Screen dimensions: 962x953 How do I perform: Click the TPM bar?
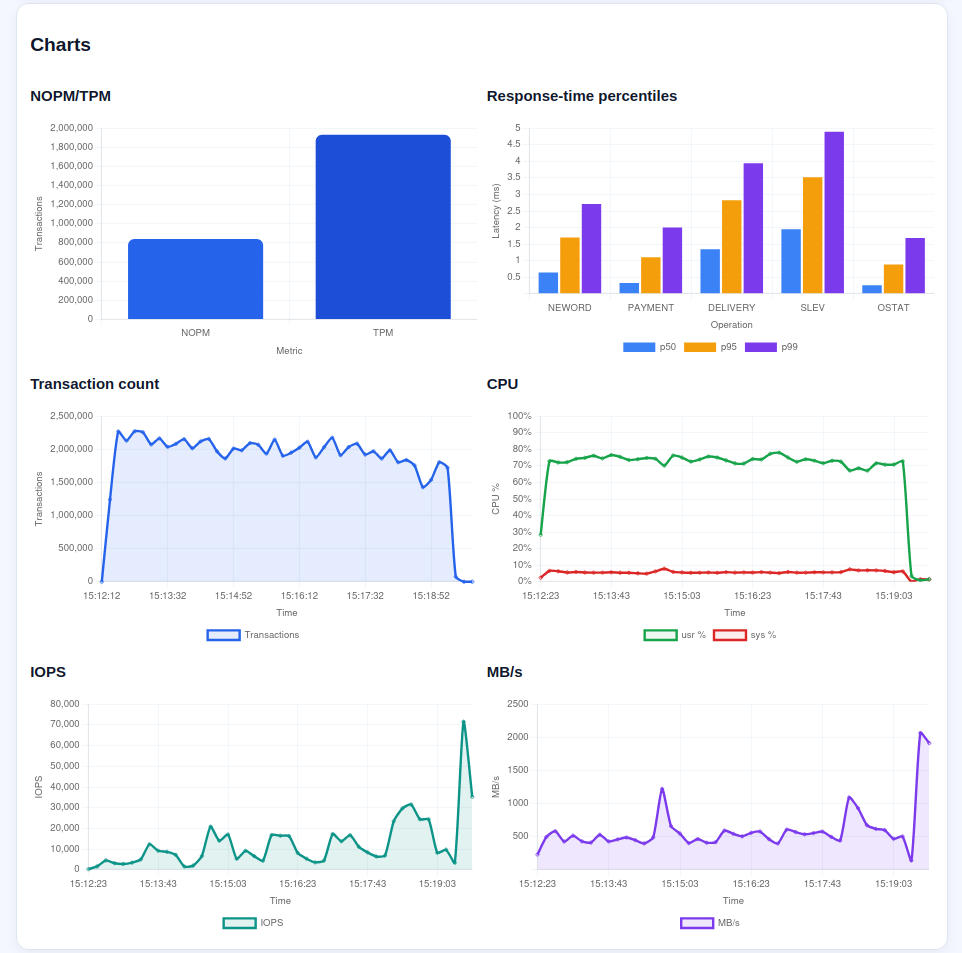coord(383,227)
